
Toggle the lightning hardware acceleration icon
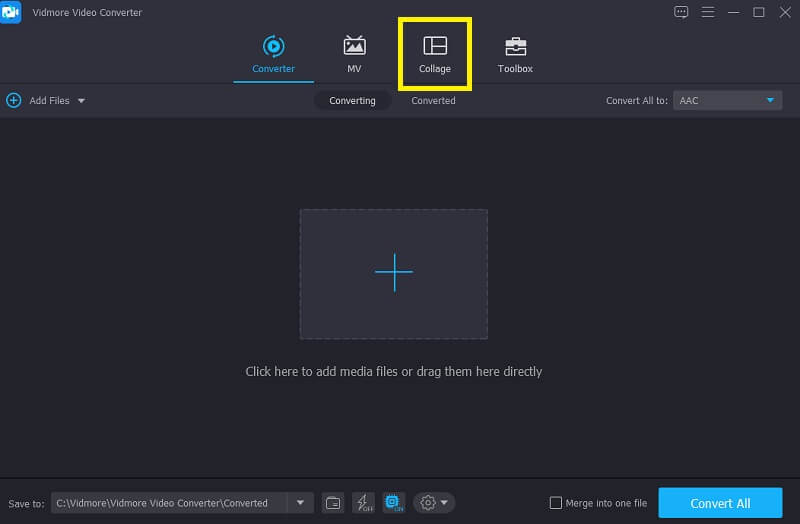363,503
